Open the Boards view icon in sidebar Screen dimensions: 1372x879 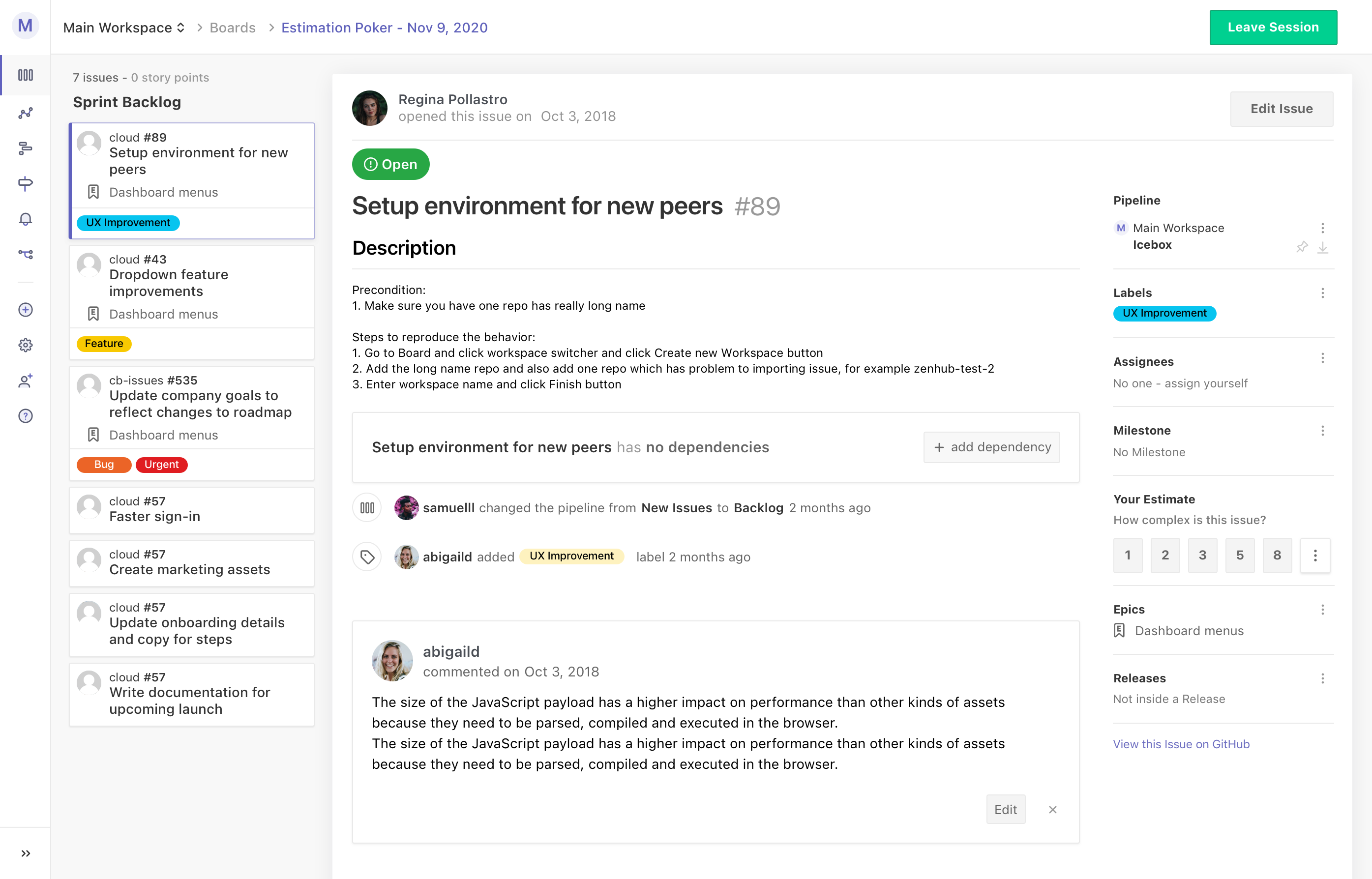point(25,75)
